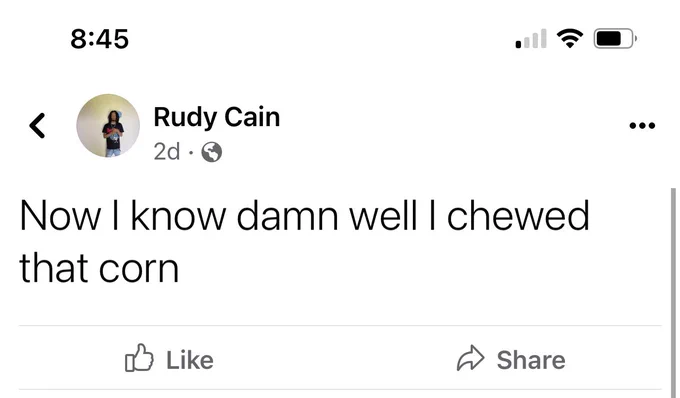Open the three-dot post options menu
Screen dimensions: 680x398
pyautogui.click(x=642, y=126)
